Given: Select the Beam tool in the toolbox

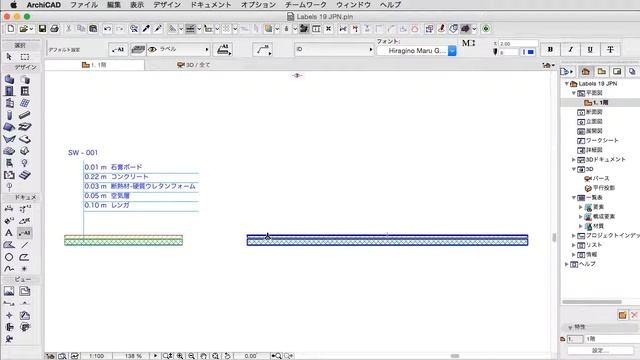Looking at the screenshot, I should [x=24, y=115].
